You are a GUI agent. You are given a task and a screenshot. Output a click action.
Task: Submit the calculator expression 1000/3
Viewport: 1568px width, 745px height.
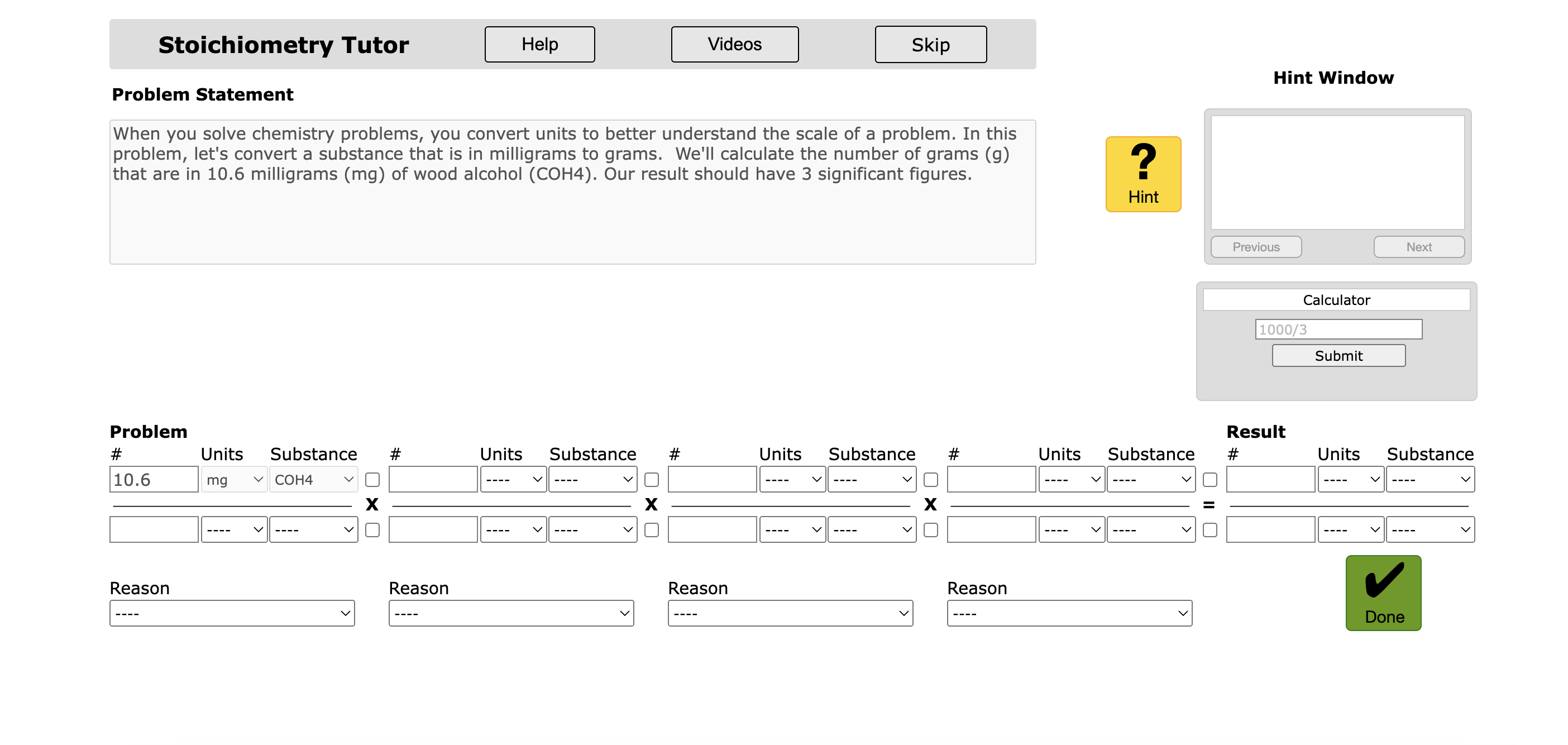(x=1338, y=356)
